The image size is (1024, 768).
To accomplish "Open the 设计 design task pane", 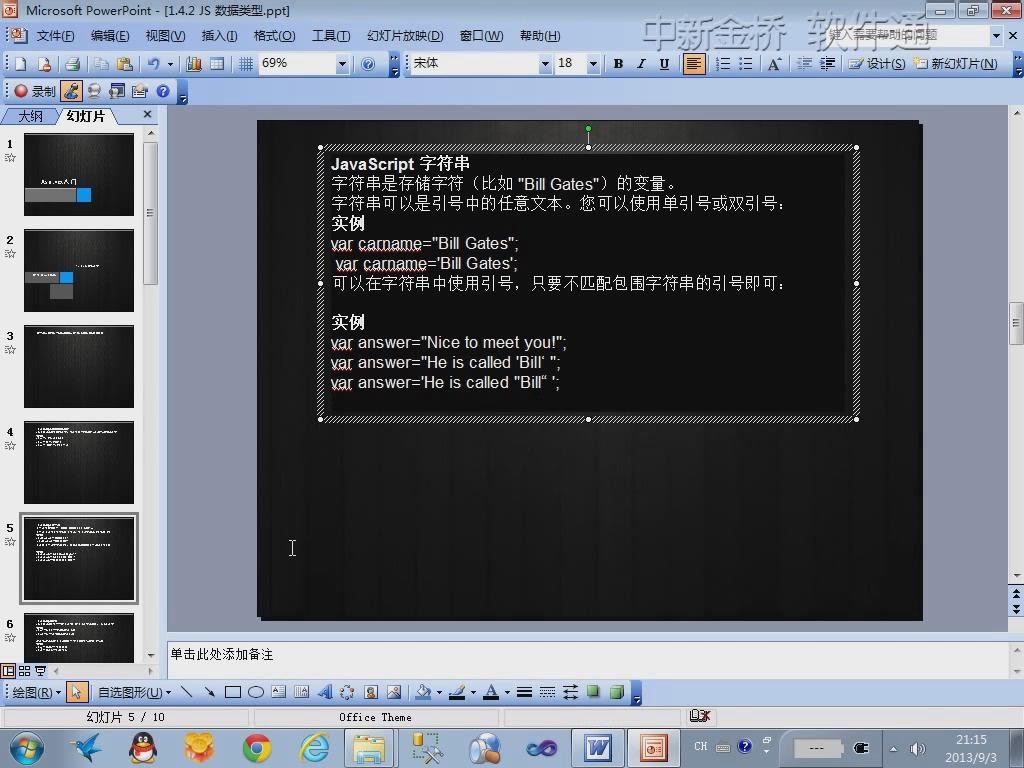I will (876, 63).
